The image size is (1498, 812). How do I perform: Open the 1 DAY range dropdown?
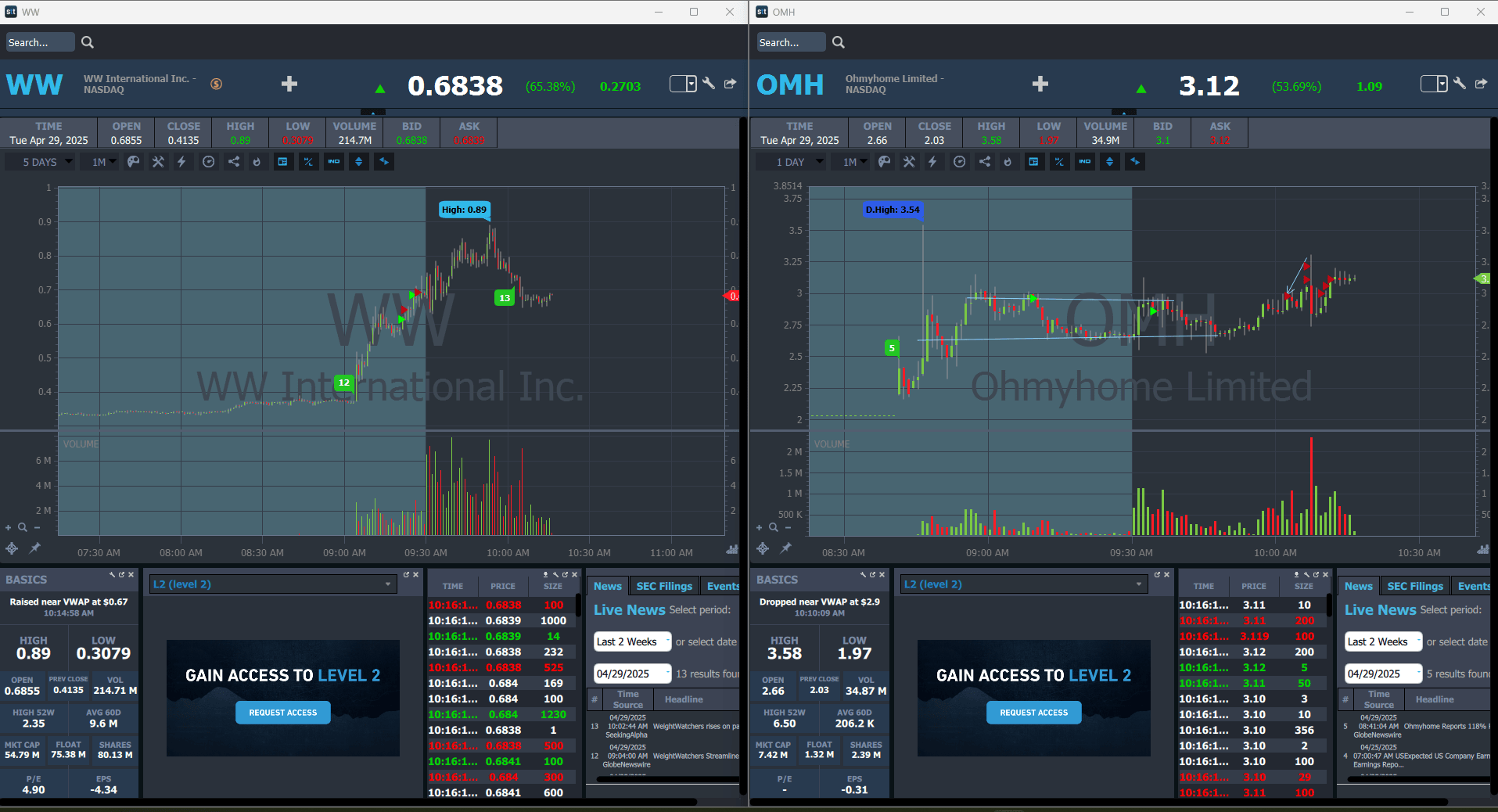791,162
